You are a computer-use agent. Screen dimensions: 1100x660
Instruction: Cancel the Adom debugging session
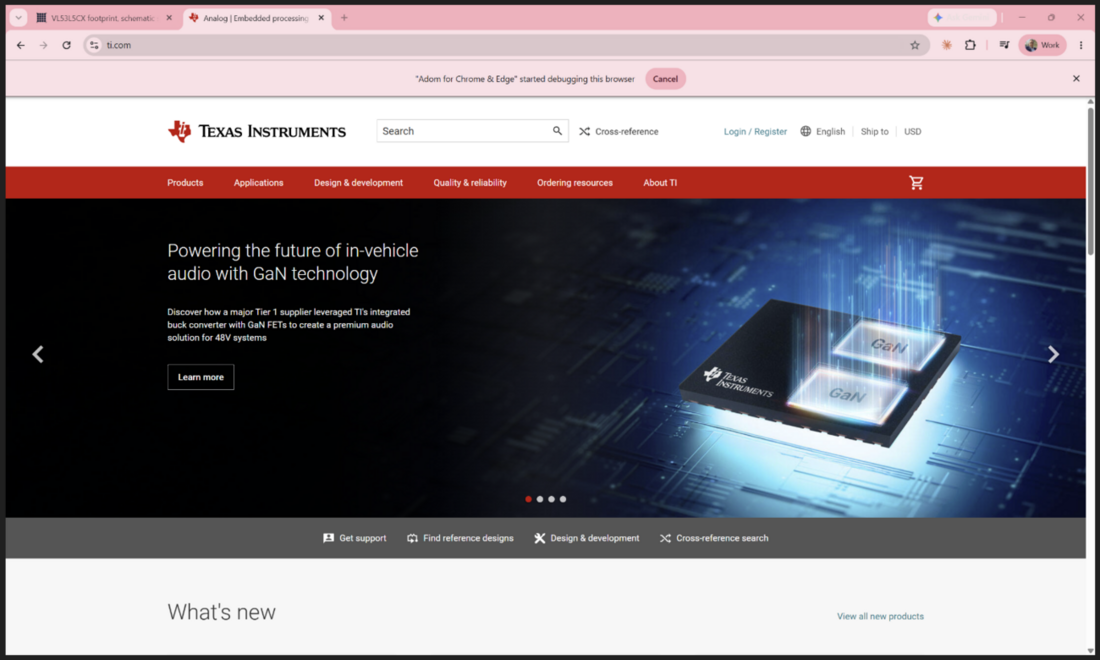pyautogui.click(x=665, y=79)
